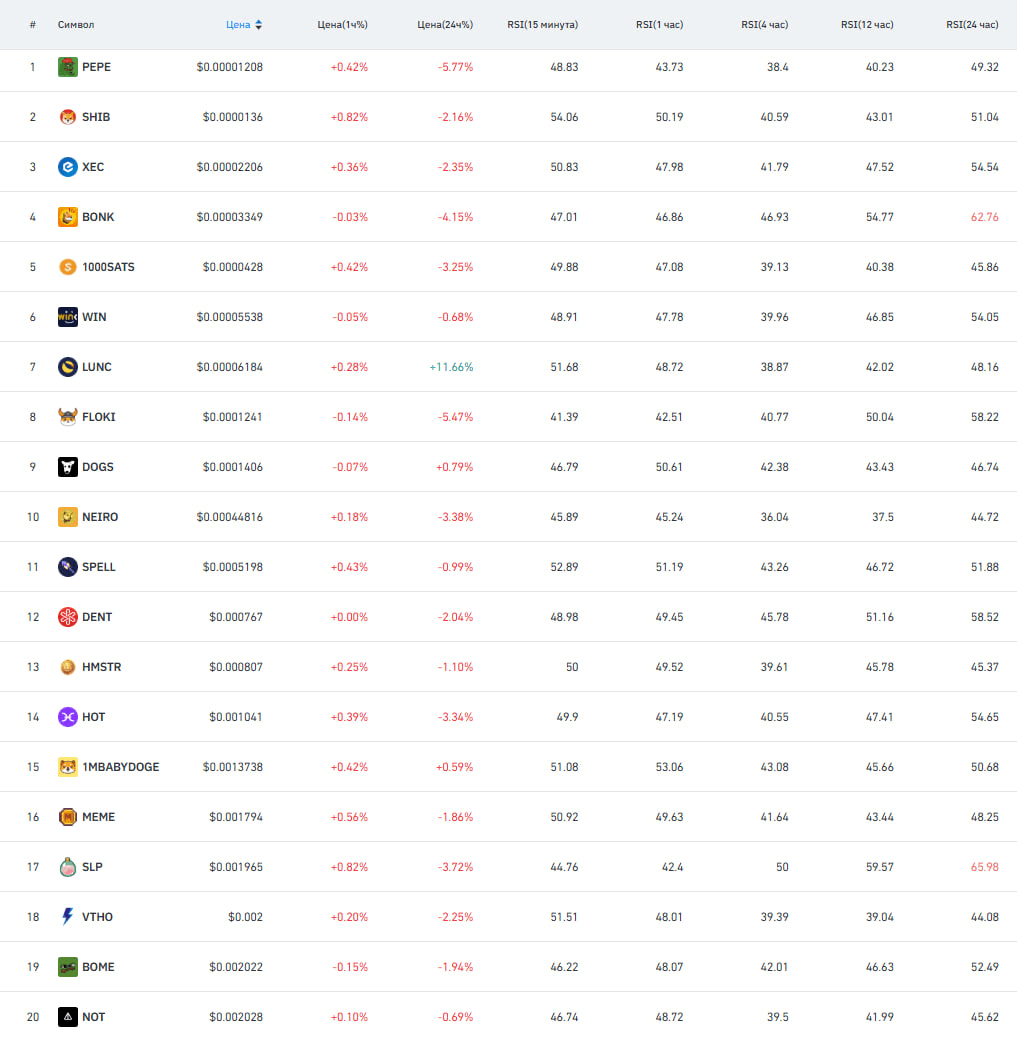Click the DOGS coin icon

point(68,467)
